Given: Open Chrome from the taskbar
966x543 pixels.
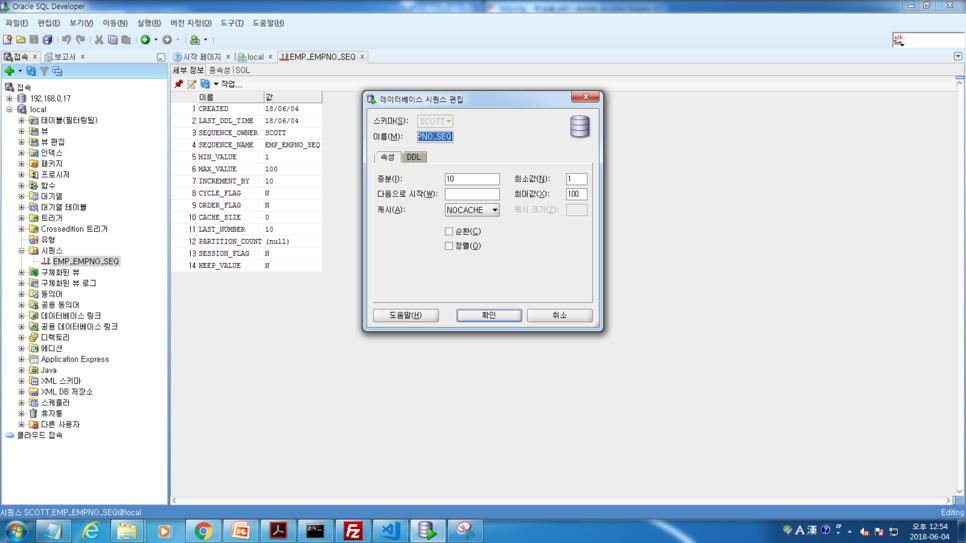Looking at the screenshot, I should point(203,531).
